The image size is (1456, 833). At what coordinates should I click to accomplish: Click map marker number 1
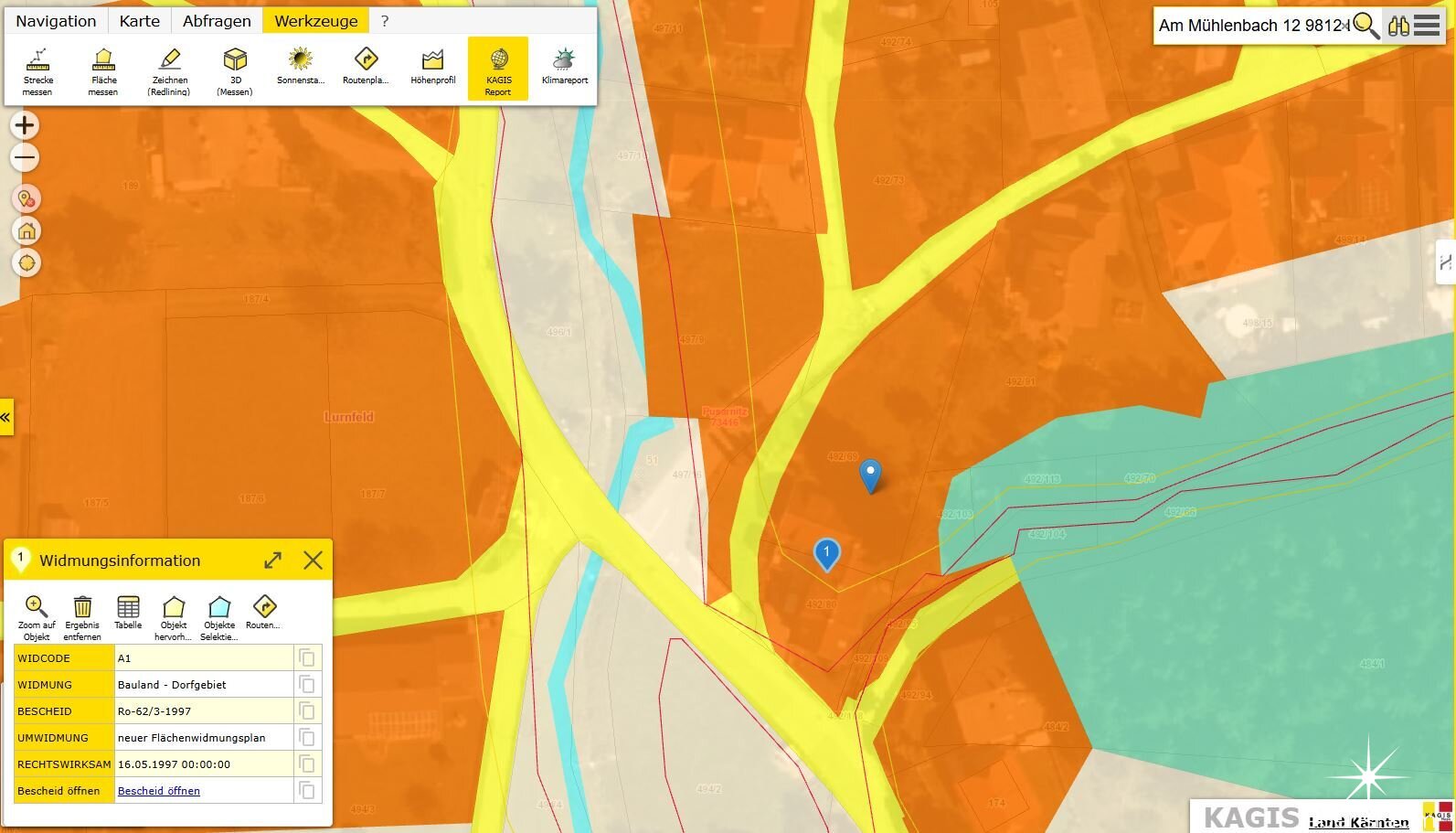point(826,552)
